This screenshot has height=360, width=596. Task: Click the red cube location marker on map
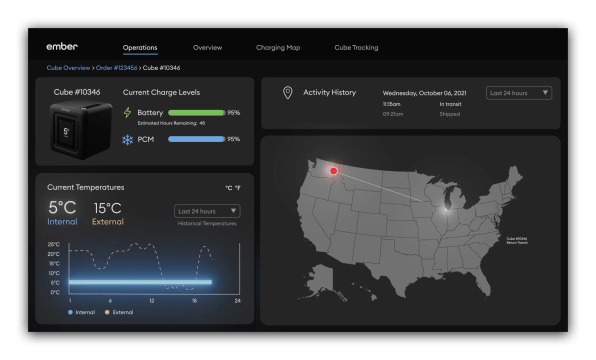point(333,171)
